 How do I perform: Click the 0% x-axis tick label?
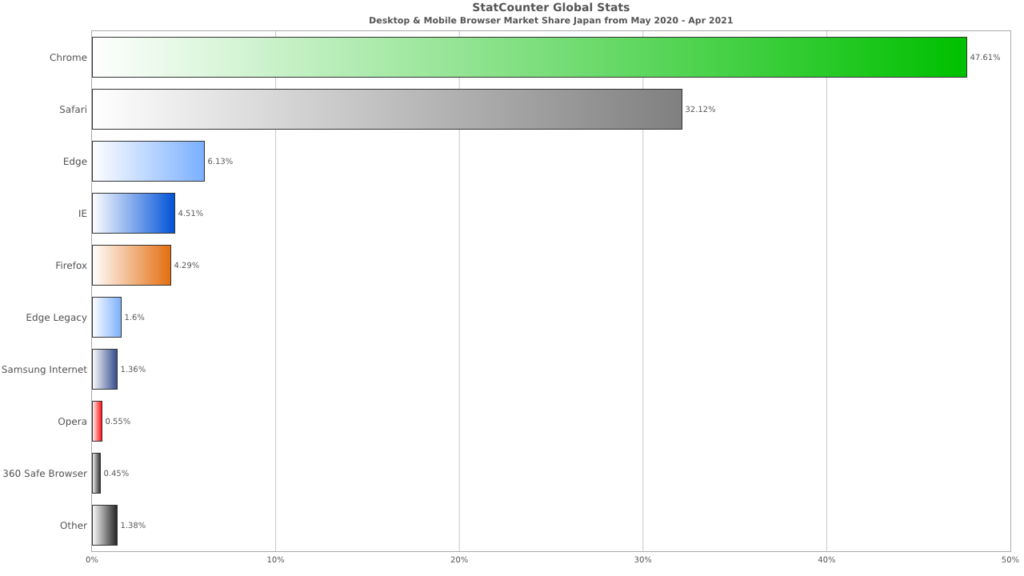[x=92, y=560]
